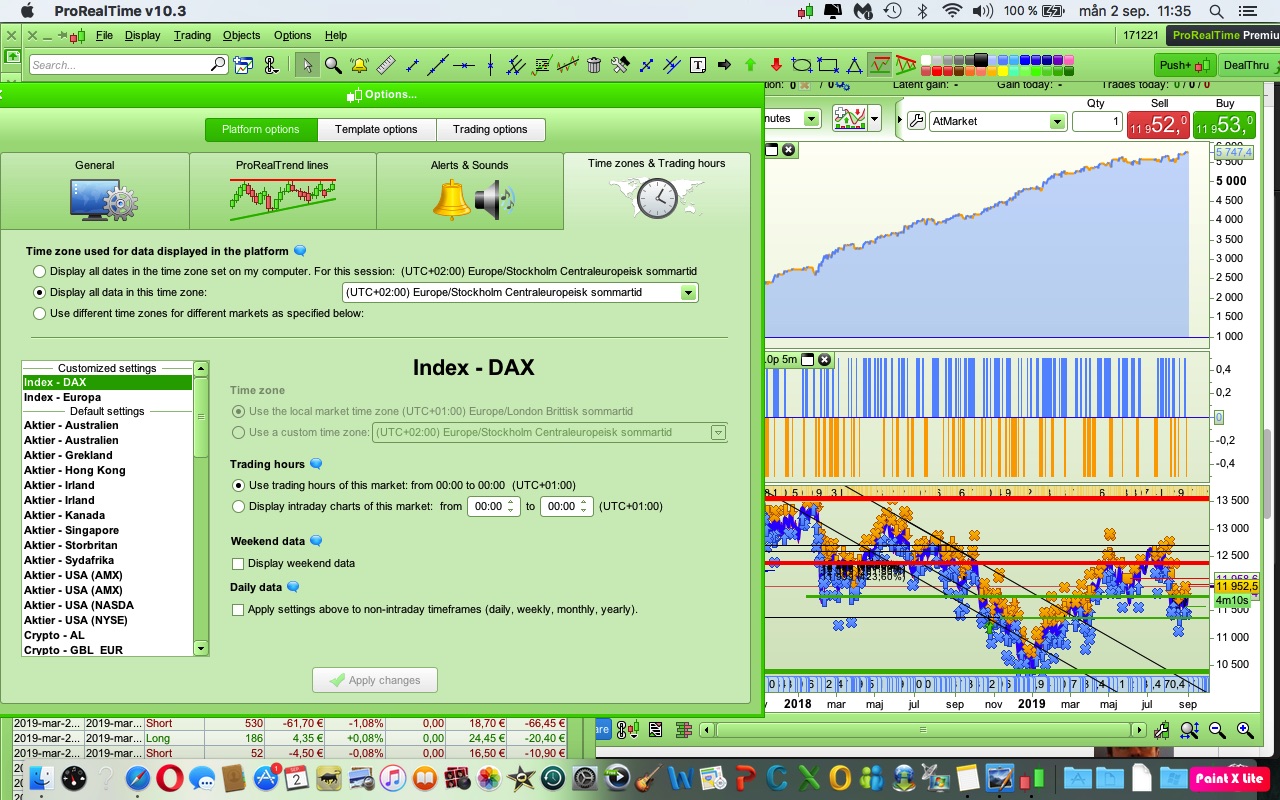1280x800 pixels.
Task: Choose 'Display intraday charts of this market' option
Action: pos(238,506)
